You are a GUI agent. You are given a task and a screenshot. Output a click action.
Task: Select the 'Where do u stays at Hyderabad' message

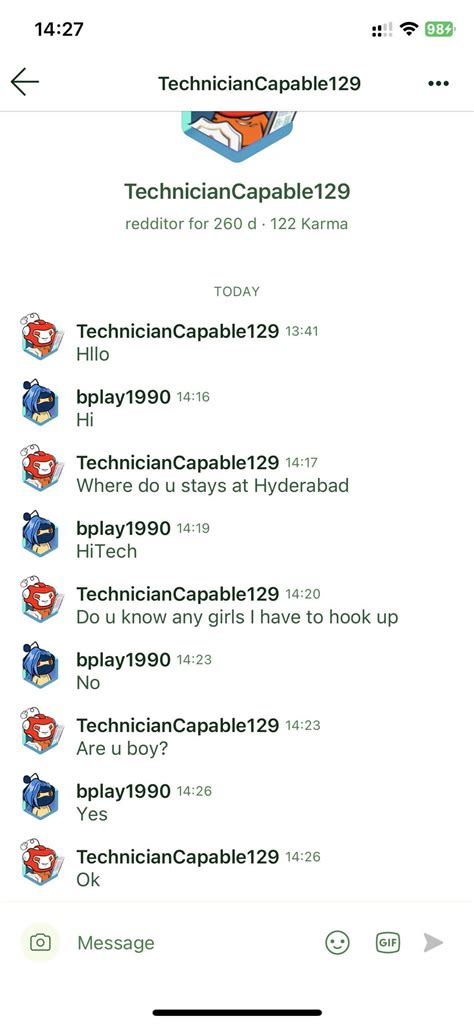[213, 486]
